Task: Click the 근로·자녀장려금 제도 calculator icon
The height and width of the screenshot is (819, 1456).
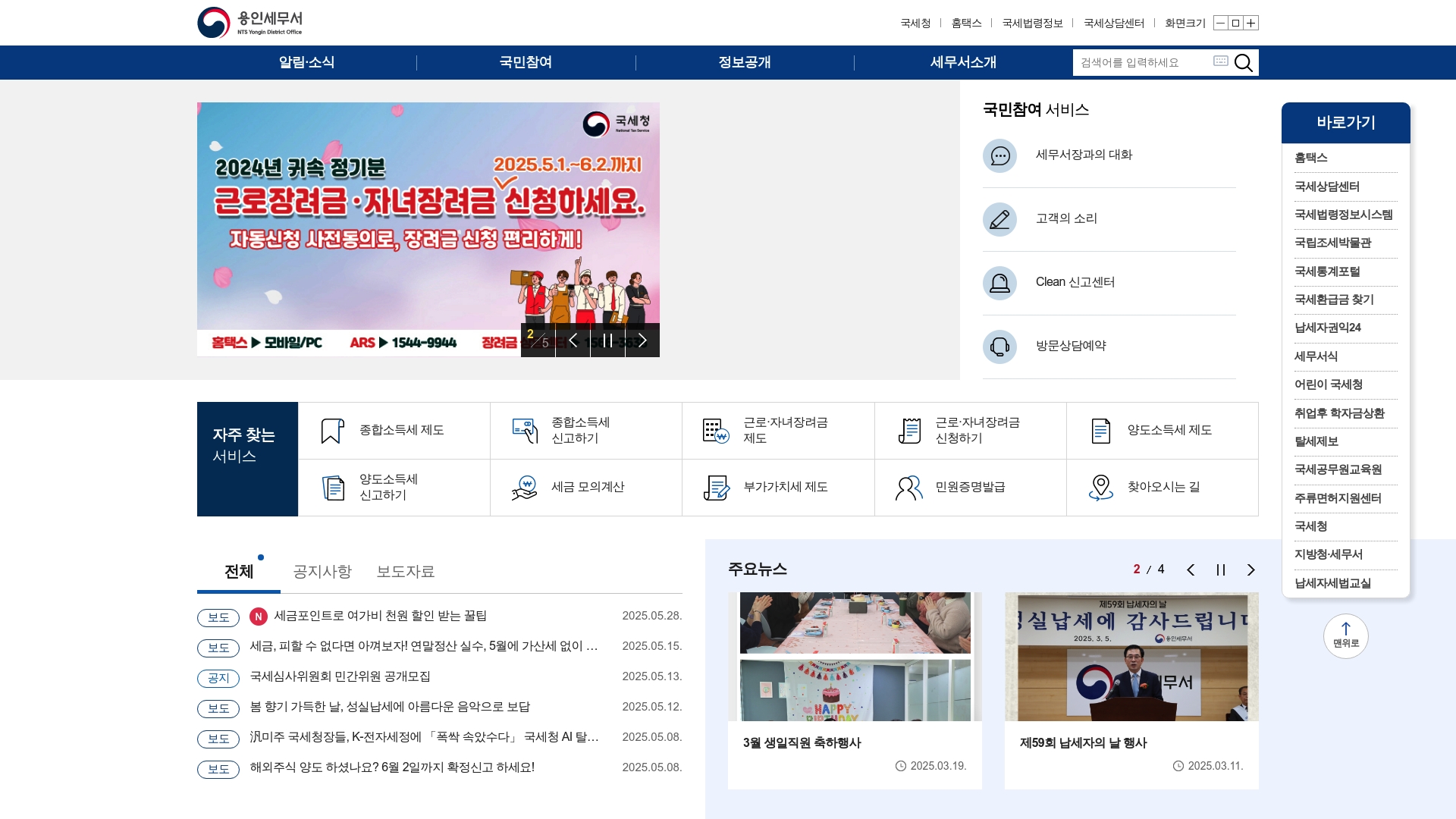Action: [x=716, y=431]
